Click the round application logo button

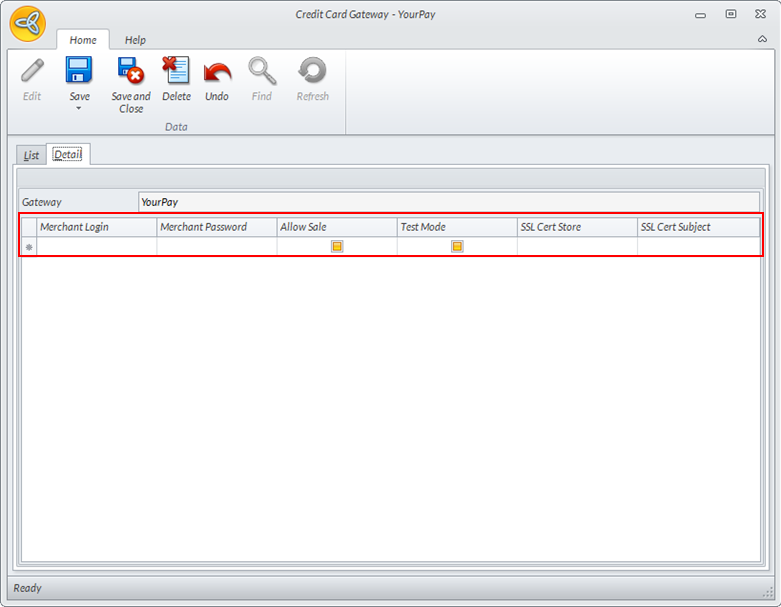pos(28,23)
